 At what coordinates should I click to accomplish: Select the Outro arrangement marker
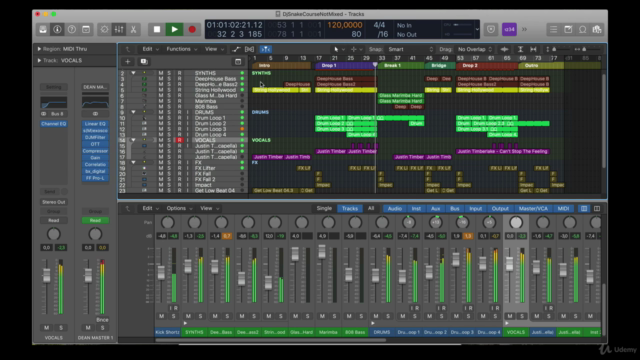coord(541,66)
